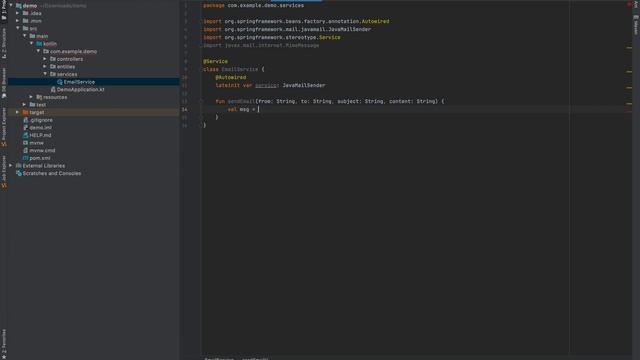Click the External Libraries icon
640x360 pixels.
pos(18,166)
